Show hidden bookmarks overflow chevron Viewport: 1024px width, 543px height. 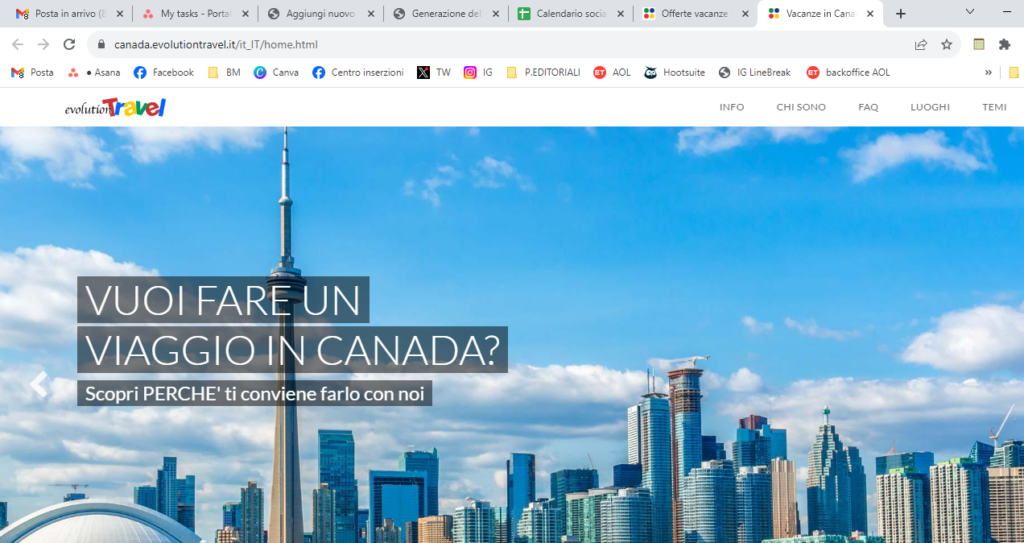(x=988, y=72)
